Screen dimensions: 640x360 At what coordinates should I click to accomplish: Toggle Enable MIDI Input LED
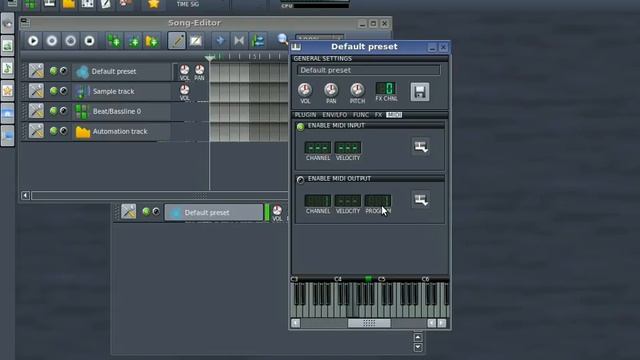[300, 127]
